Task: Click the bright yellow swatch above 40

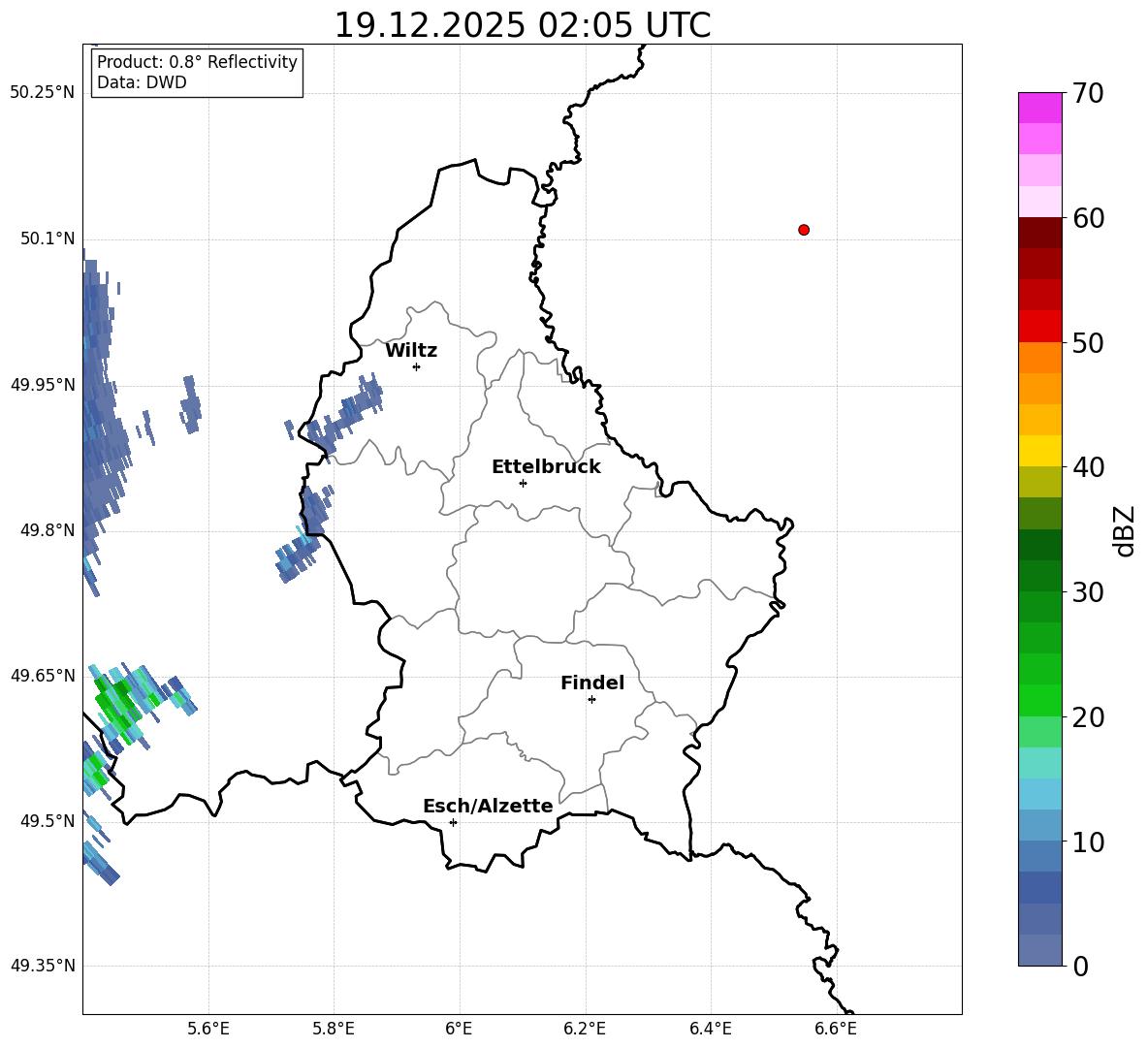Action: (x=1040, y=451)
